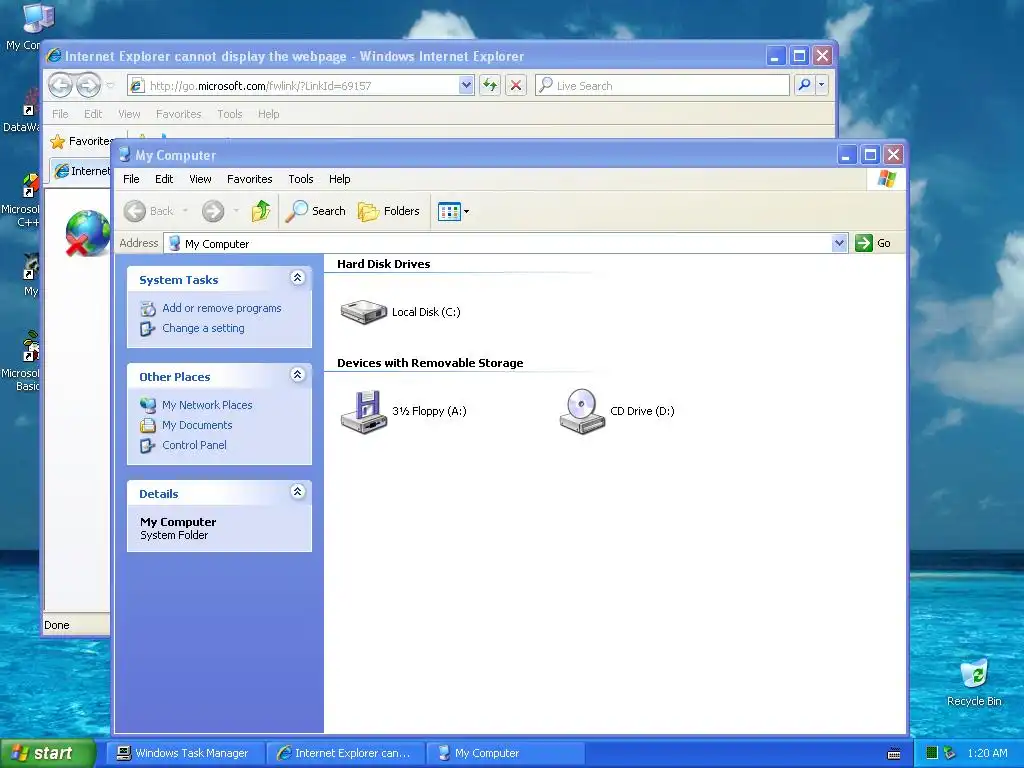Click the Live Search magnifier button
This screenshot has height=768, width=1024.
click(x=805, y=86)
